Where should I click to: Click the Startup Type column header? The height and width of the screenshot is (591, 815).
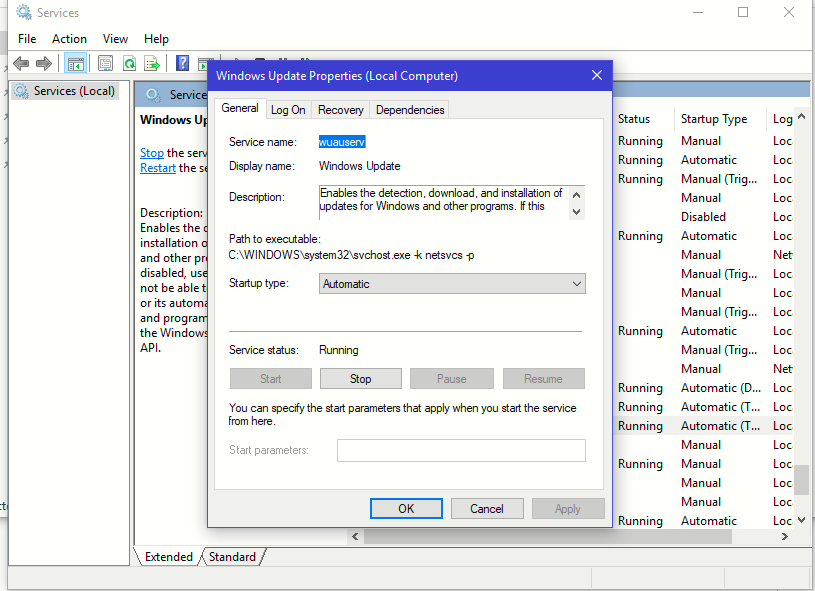coord(714,119)
